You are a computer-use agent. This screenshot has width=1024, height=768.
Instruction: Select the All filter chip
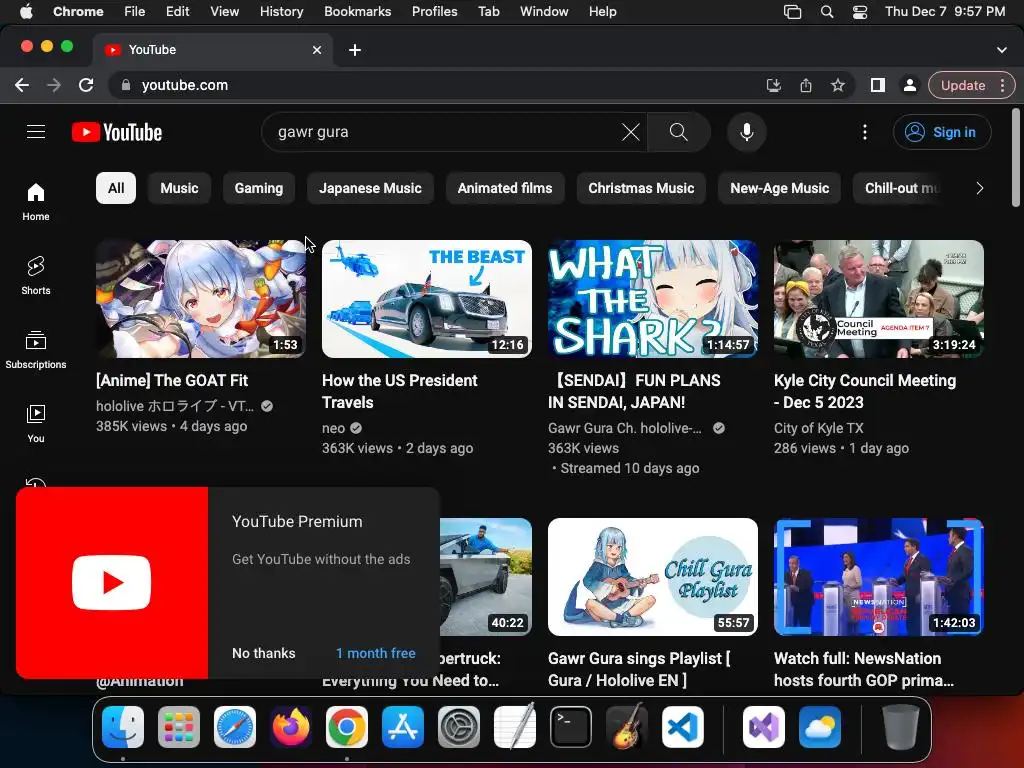coord(116,188)
